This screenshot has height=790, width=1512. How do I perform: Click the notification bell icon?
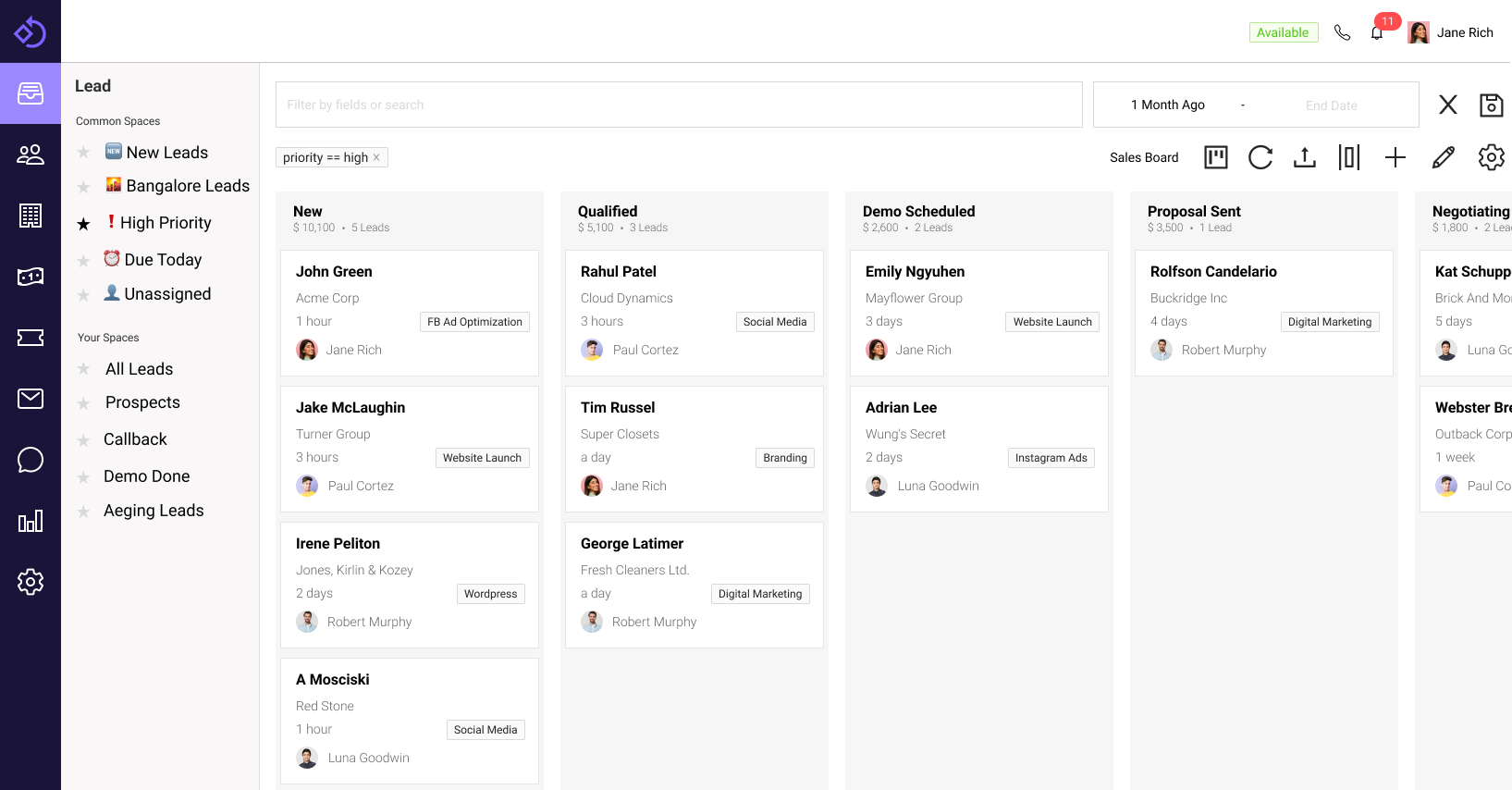point(1377,33)
